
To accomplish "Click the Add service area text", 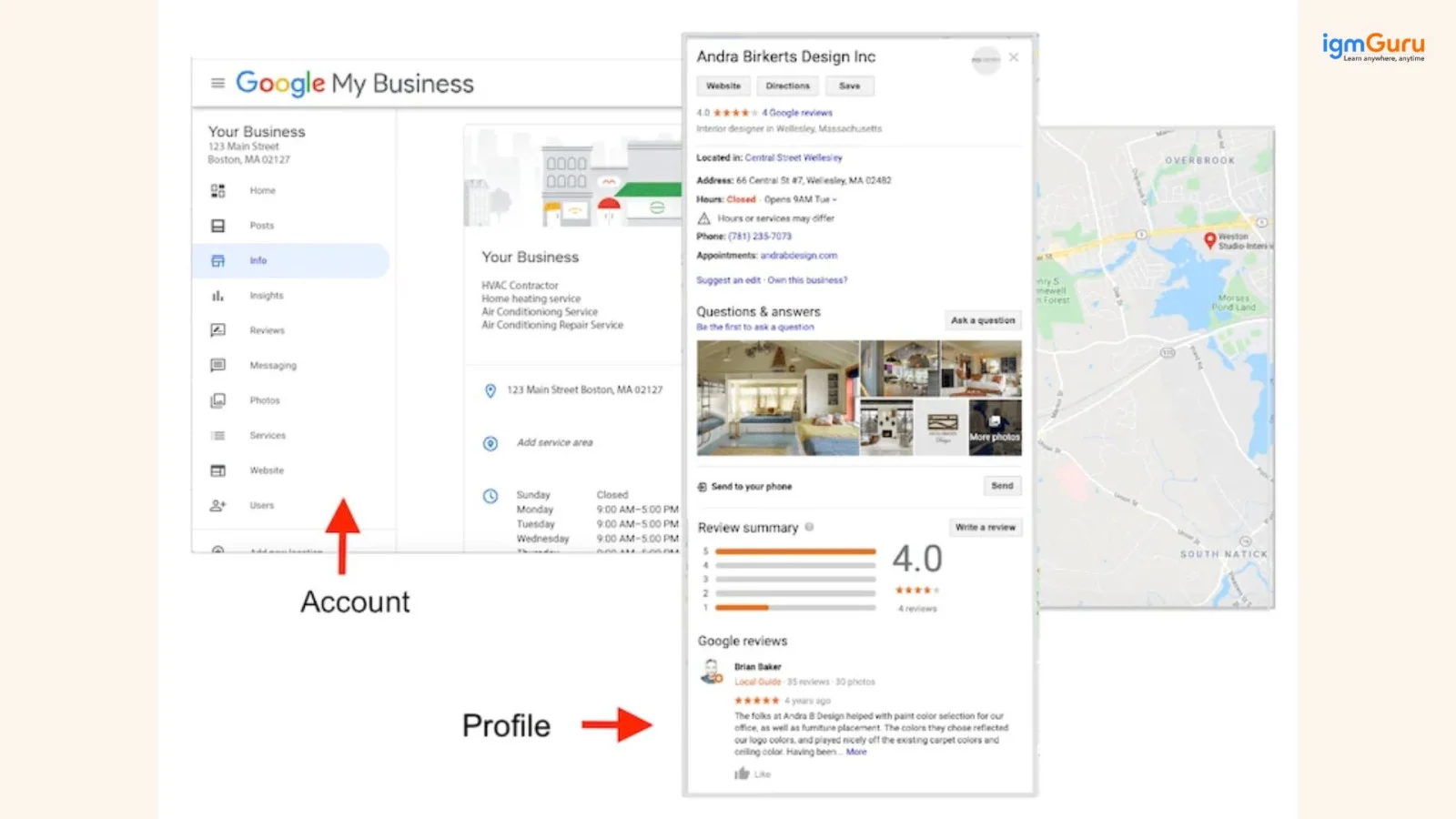I will (x=555, y=443).
